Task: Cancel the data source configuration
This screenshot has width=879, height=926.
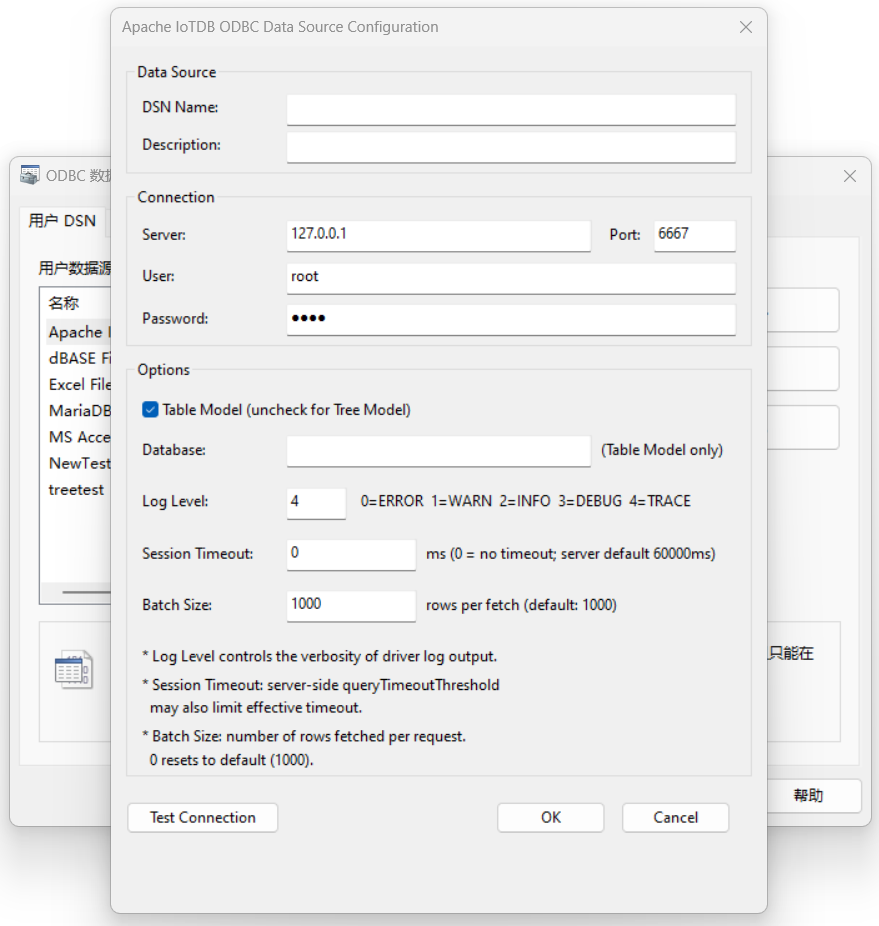Action: (675, 817)
